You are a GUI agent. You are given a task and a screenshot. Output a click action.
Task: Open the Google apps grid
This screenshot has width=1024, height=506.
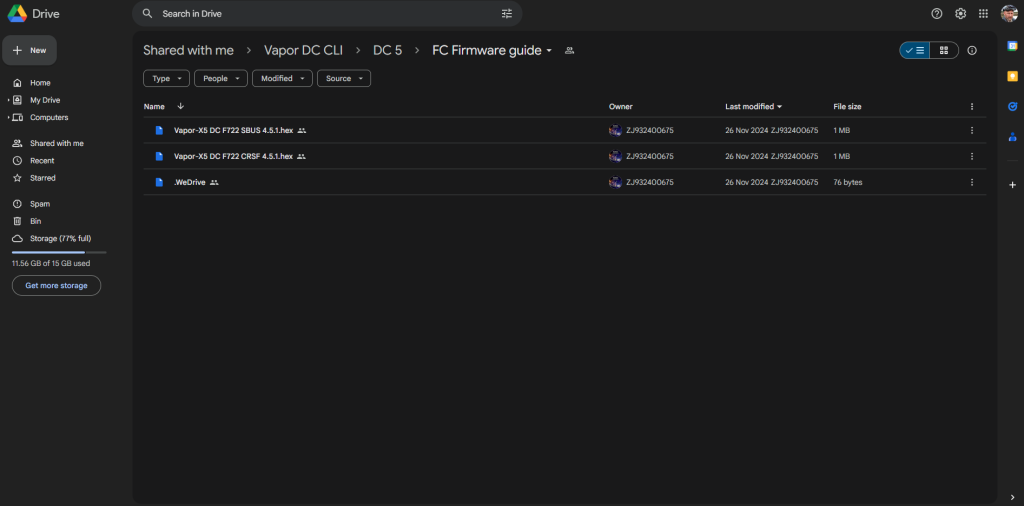(x=984, y=14)
